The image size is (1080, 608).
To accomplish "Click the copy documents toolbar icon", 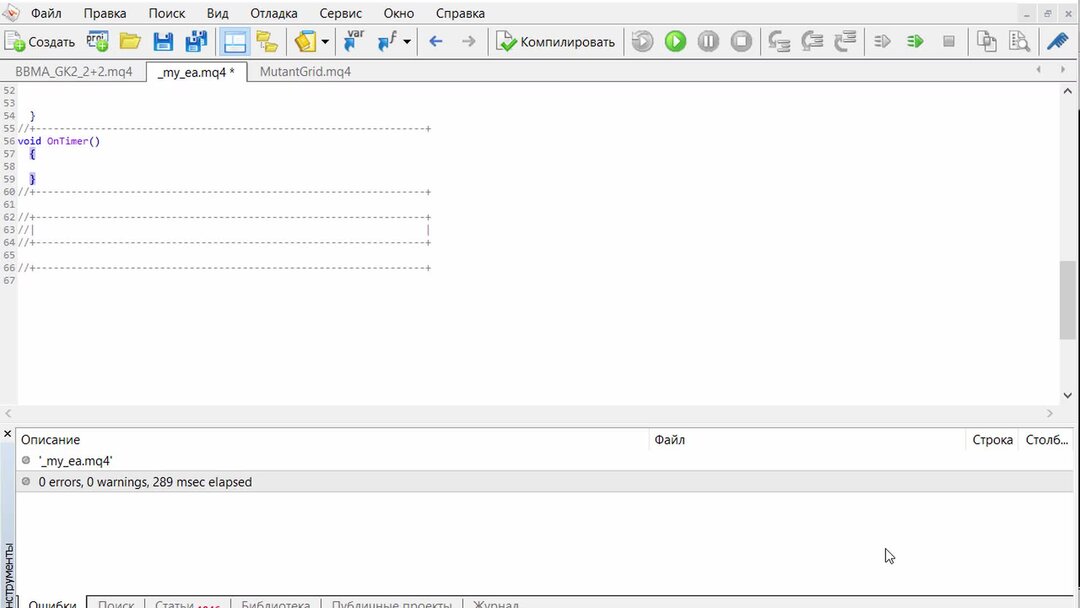I will pyautogui.click(x=986, y=42).
